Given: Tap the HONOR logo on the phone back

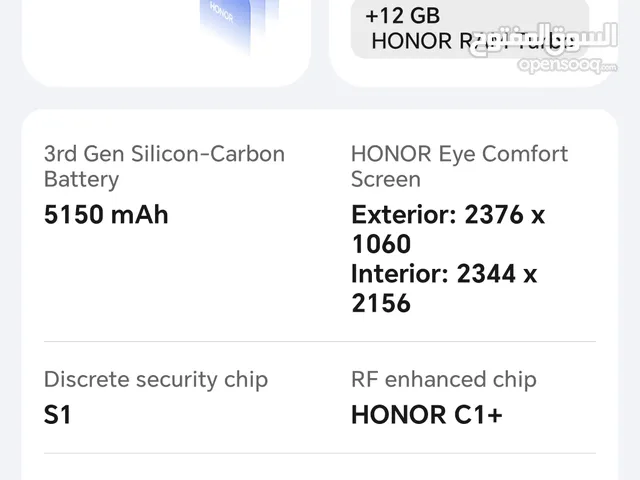Looking at the screenshot, I should tap(222, 12).
